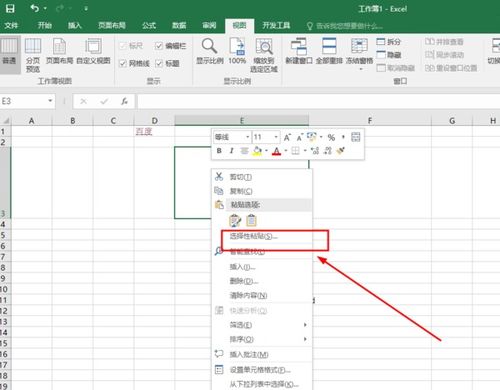Click into the formula bar input
Viewport: 500px width, 390px height.
click(318, 101)
